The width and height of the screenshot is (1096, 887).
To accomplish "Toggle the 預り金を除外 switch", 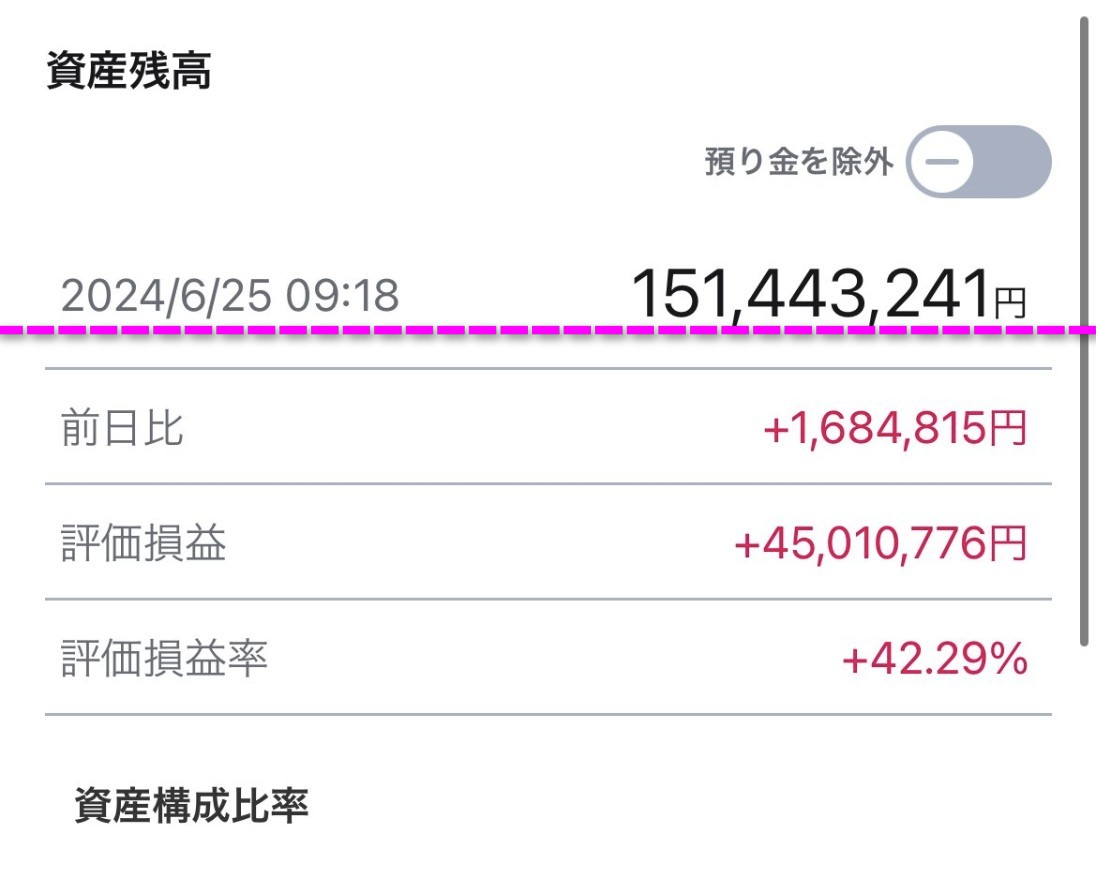I will (979, 161).
